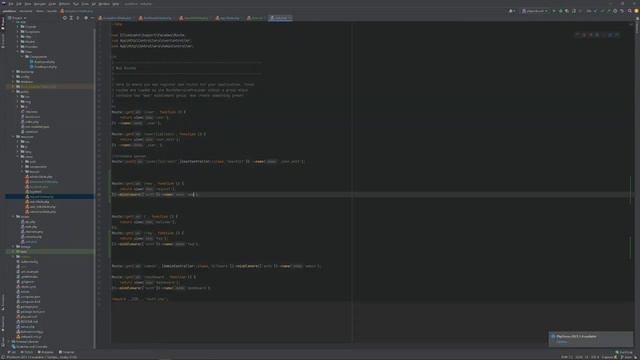Open the Edit menu
The image size is (640, 360).
tap(19, 4)
